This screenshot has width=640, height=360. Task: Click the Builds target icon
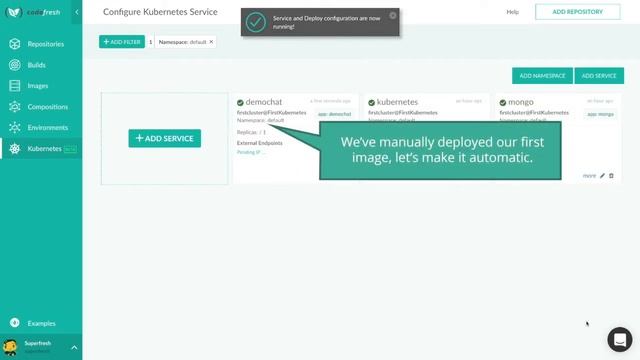click(x=15, y=64)
